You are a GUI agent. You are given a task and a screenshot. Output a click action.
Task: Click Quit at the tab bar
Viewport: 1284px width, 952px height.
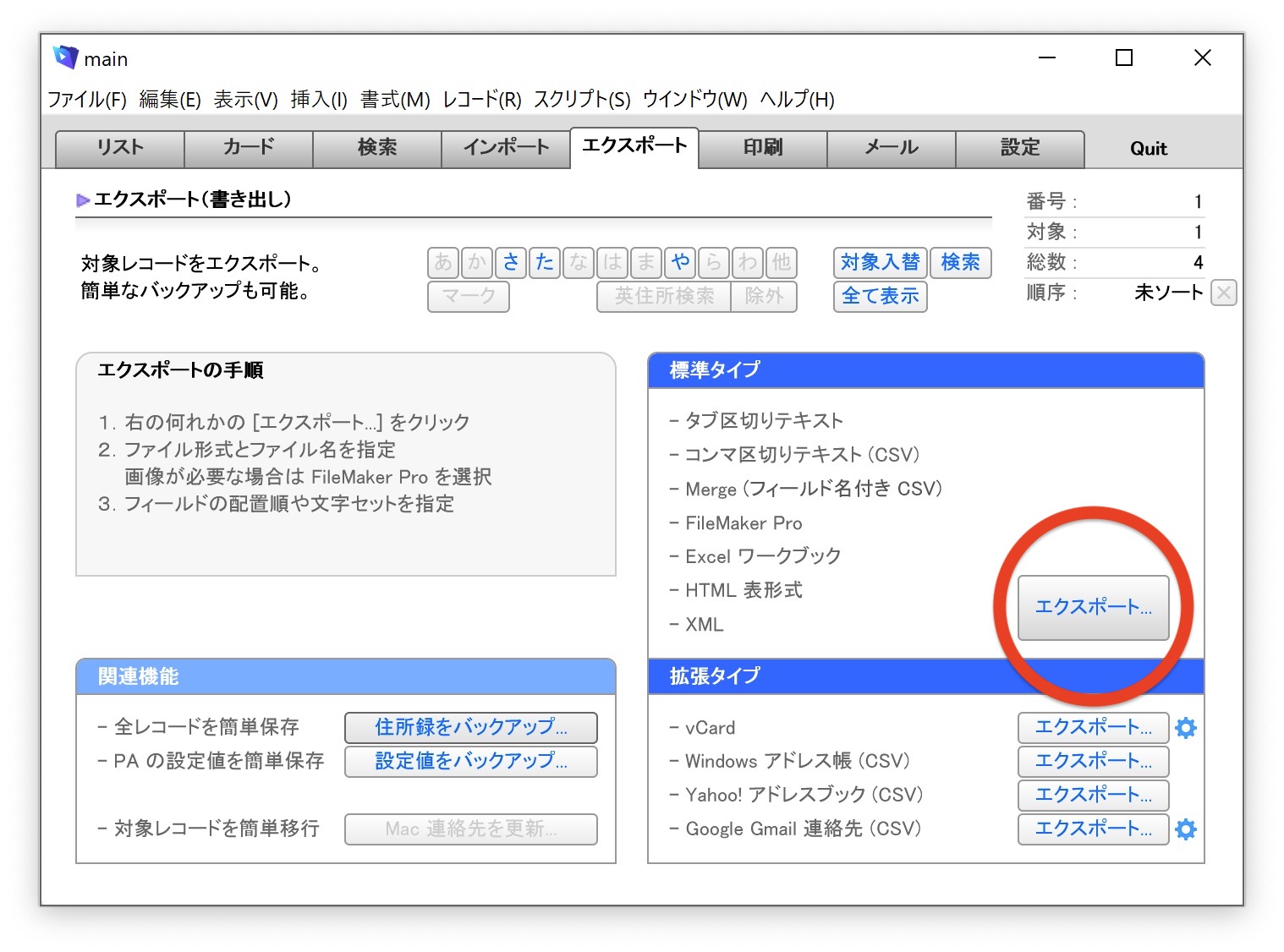tap(1148, 149)
